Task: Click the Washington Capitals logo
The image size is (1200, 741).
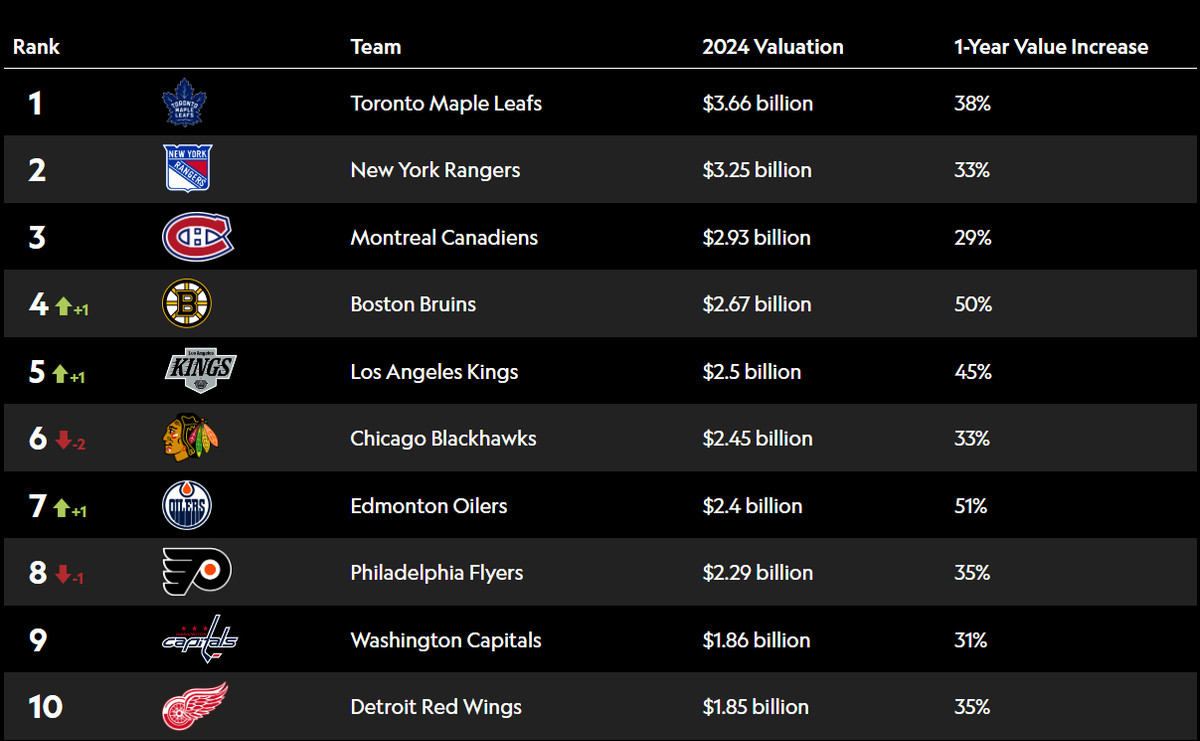Action: [x=200, y=639]
